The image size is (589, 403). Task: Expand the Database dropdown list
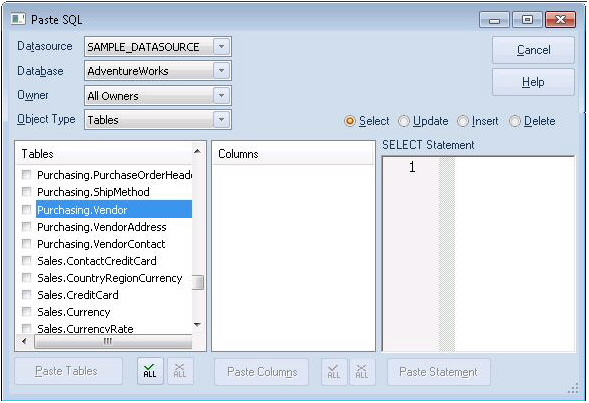pyautogui.click(x=221, y=71)
